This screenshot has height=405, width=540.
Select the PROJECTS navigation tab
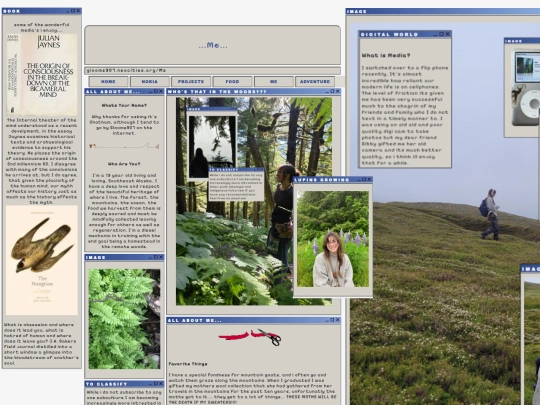point(191,82)
